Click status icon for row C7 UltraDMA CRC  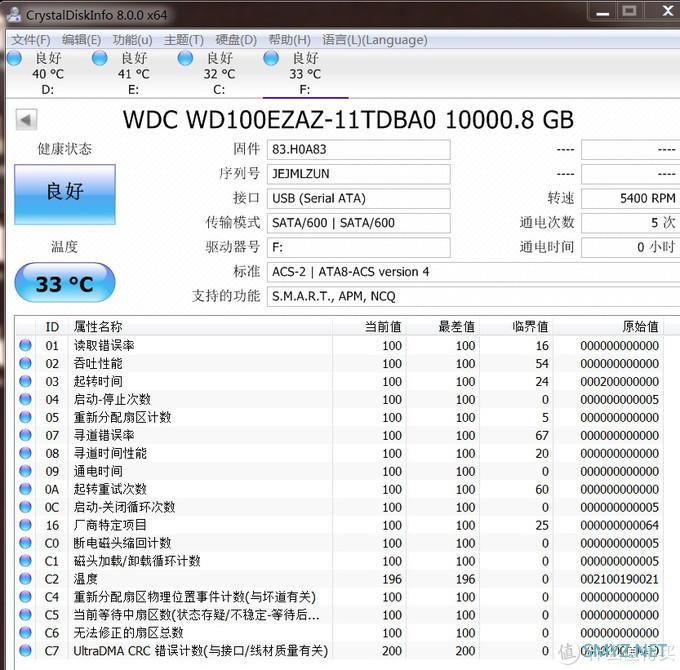coord(26,650)
